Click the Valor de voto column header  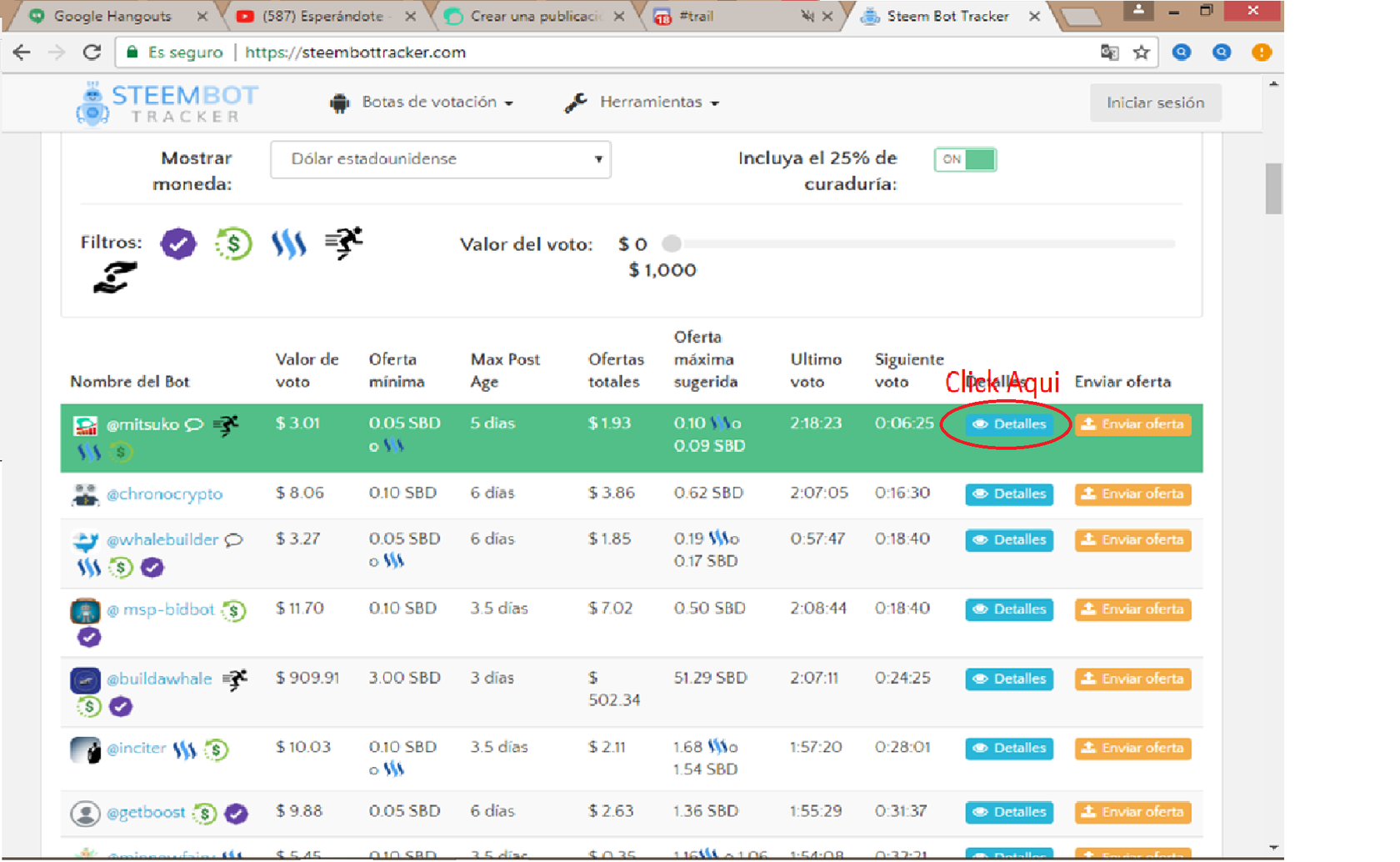[x=307, y=370]
